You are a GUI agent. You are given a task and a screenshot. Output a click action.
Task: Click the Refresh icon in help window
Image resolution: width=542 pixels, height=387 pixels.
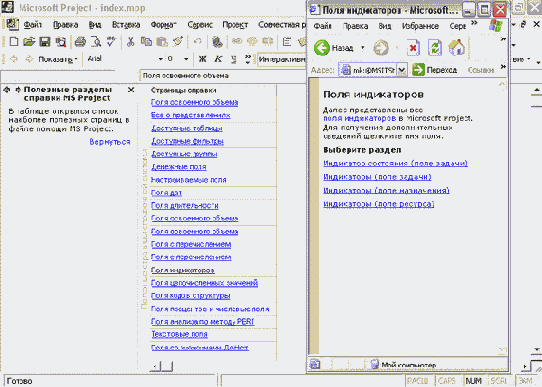[435, 47]
